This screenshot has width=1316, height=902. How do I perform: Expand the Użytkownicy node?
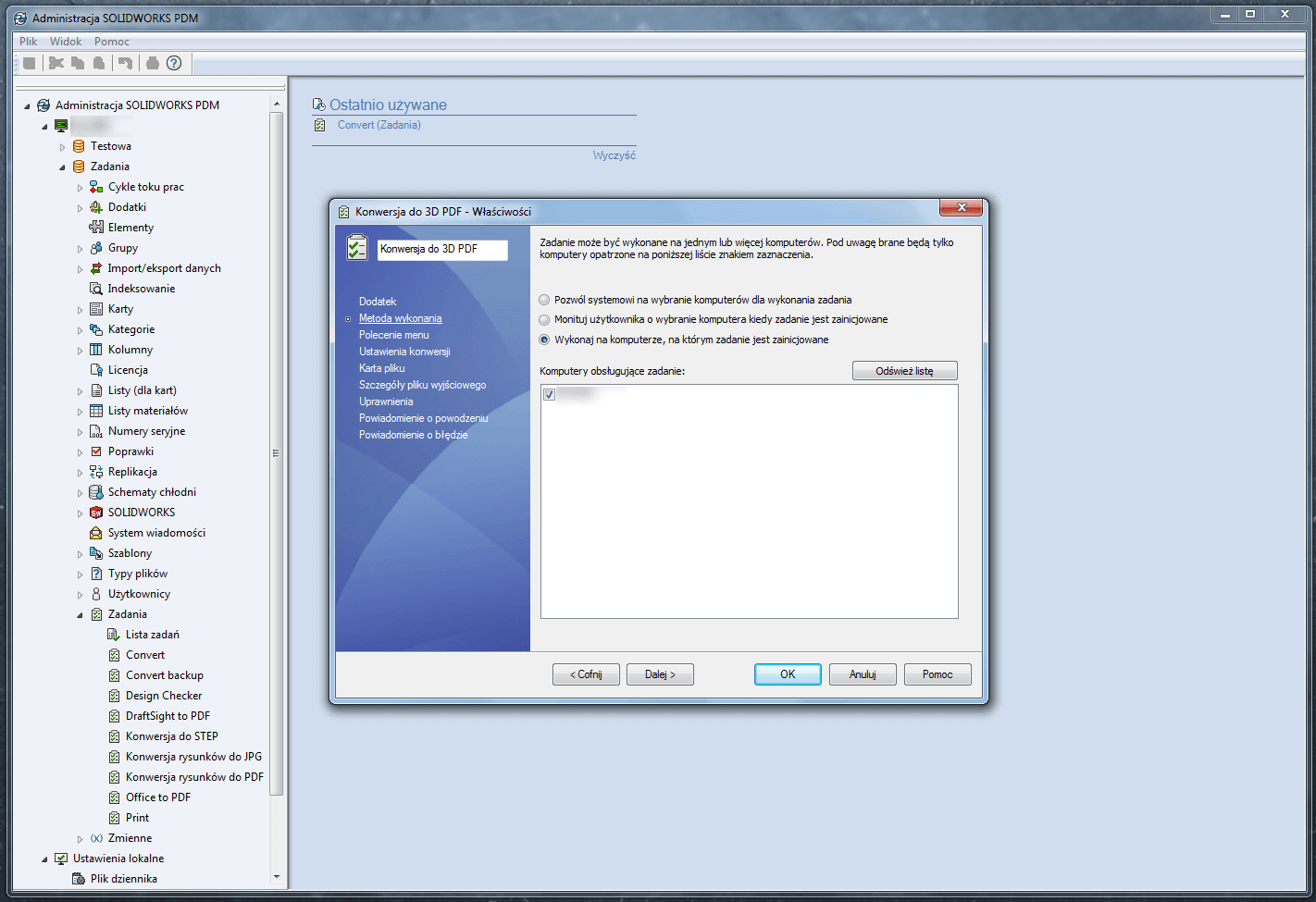(81, 593)
